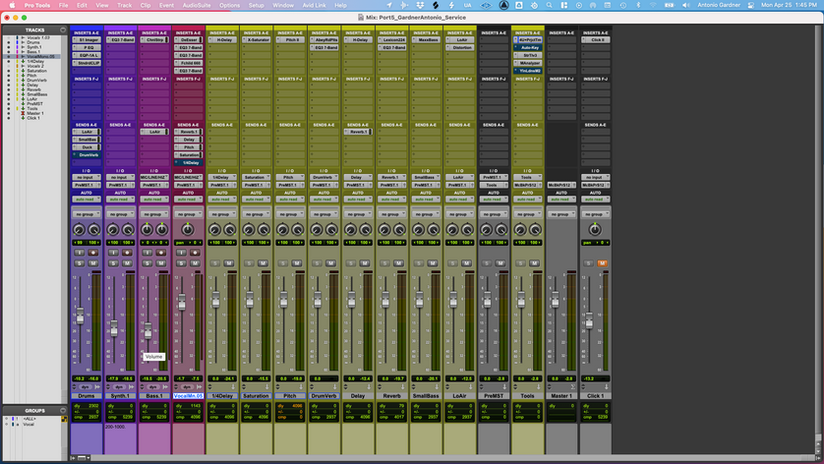Screen dimensions: 824x464
Task: Open the Window menu
Action: tap(283, 5)
